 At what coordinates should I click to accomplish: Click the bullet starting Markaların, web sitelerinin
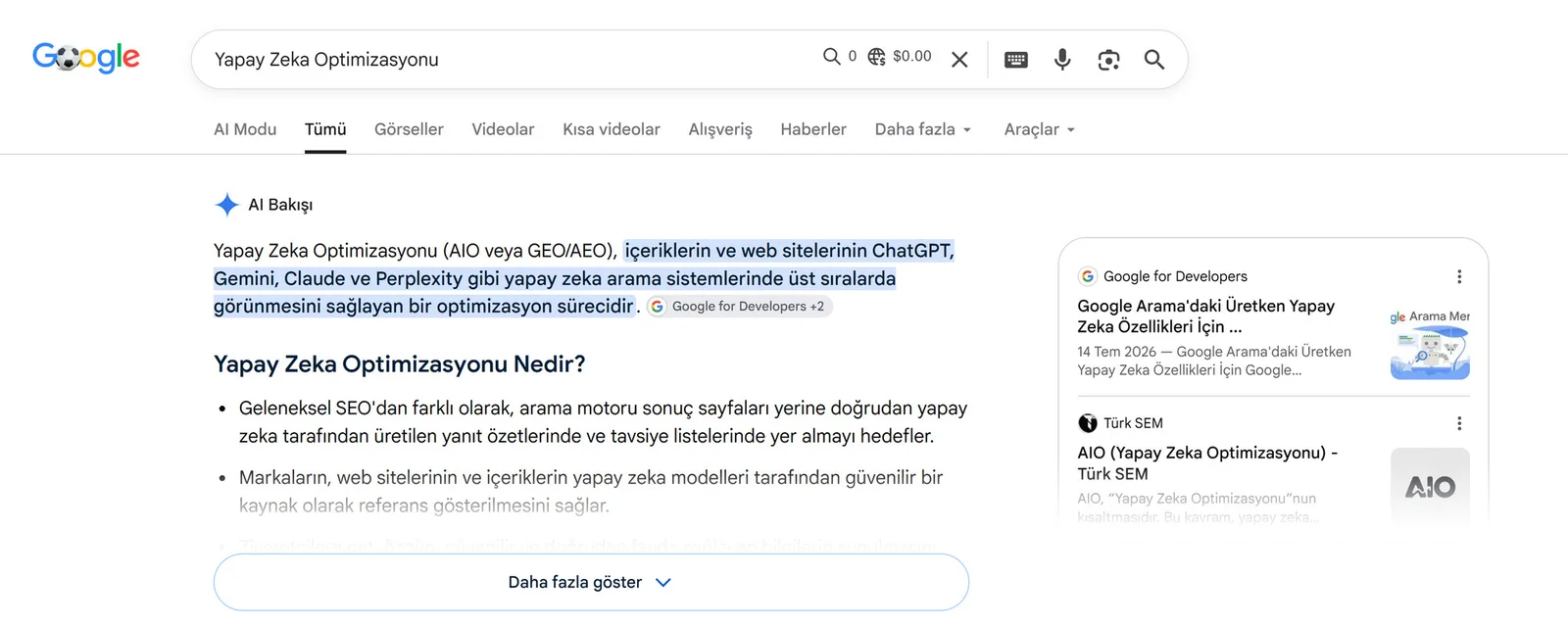point(590,492)
